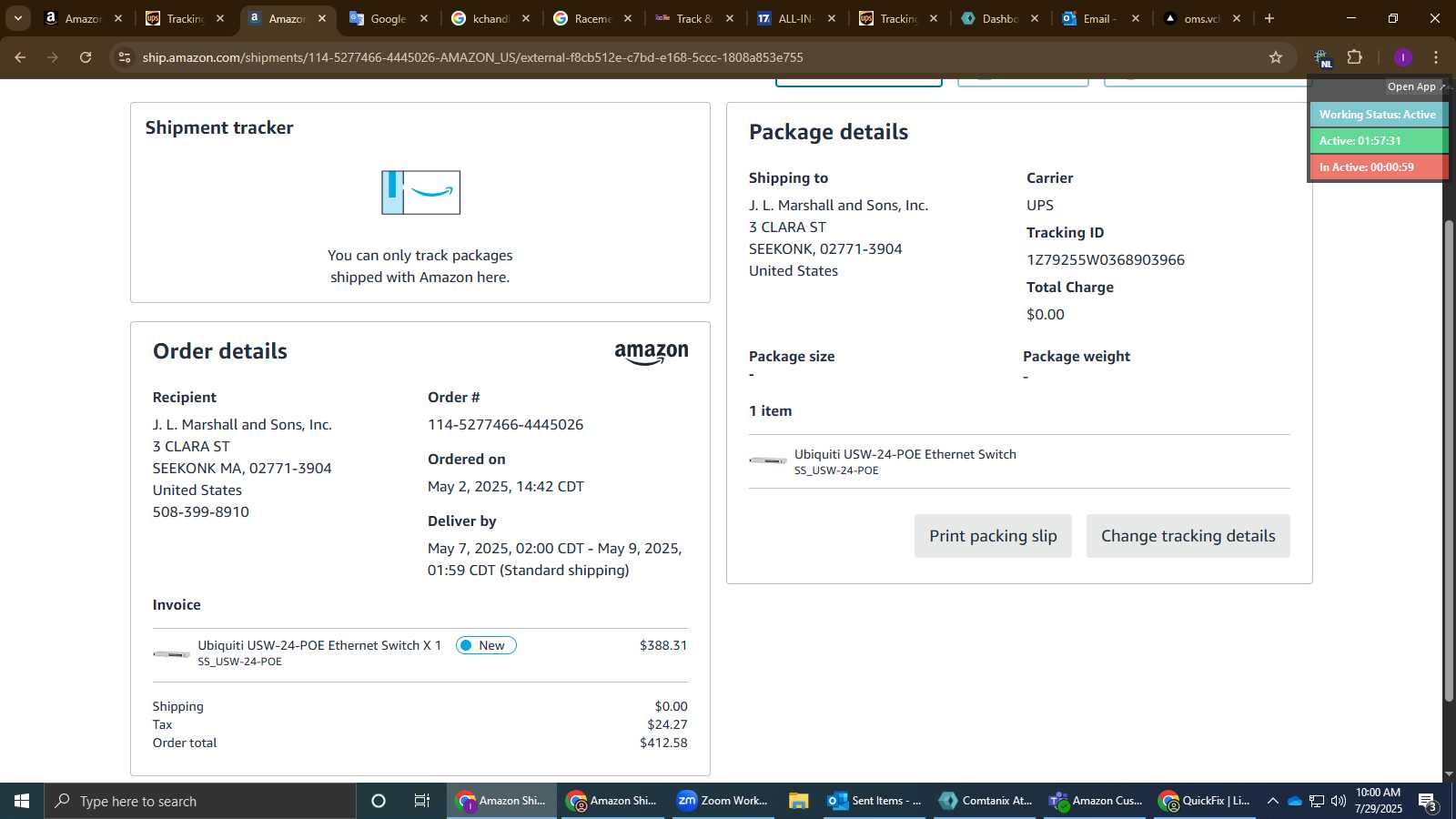Image resolution: width=1456 pixels, height=819 pixels.
Task: Click the taskbar search box
Action: point(200,801)
